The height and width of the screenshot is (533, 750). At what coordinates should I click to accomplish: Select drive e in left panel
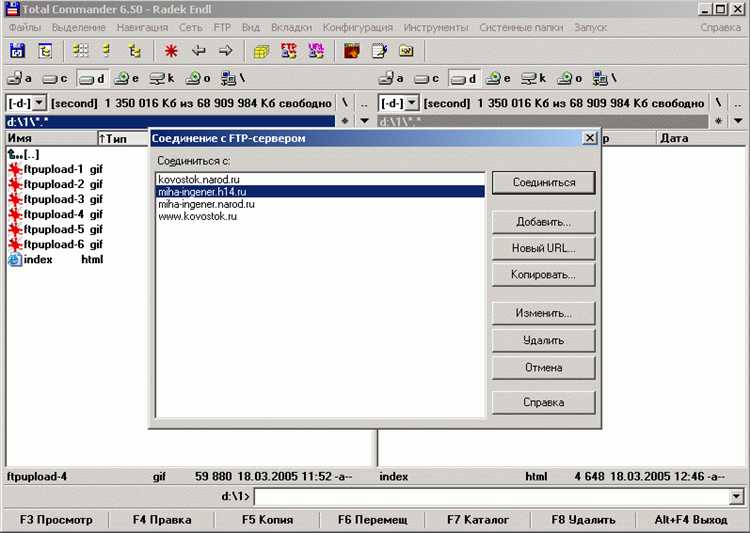pyautogui.click(x=127, y=78)
